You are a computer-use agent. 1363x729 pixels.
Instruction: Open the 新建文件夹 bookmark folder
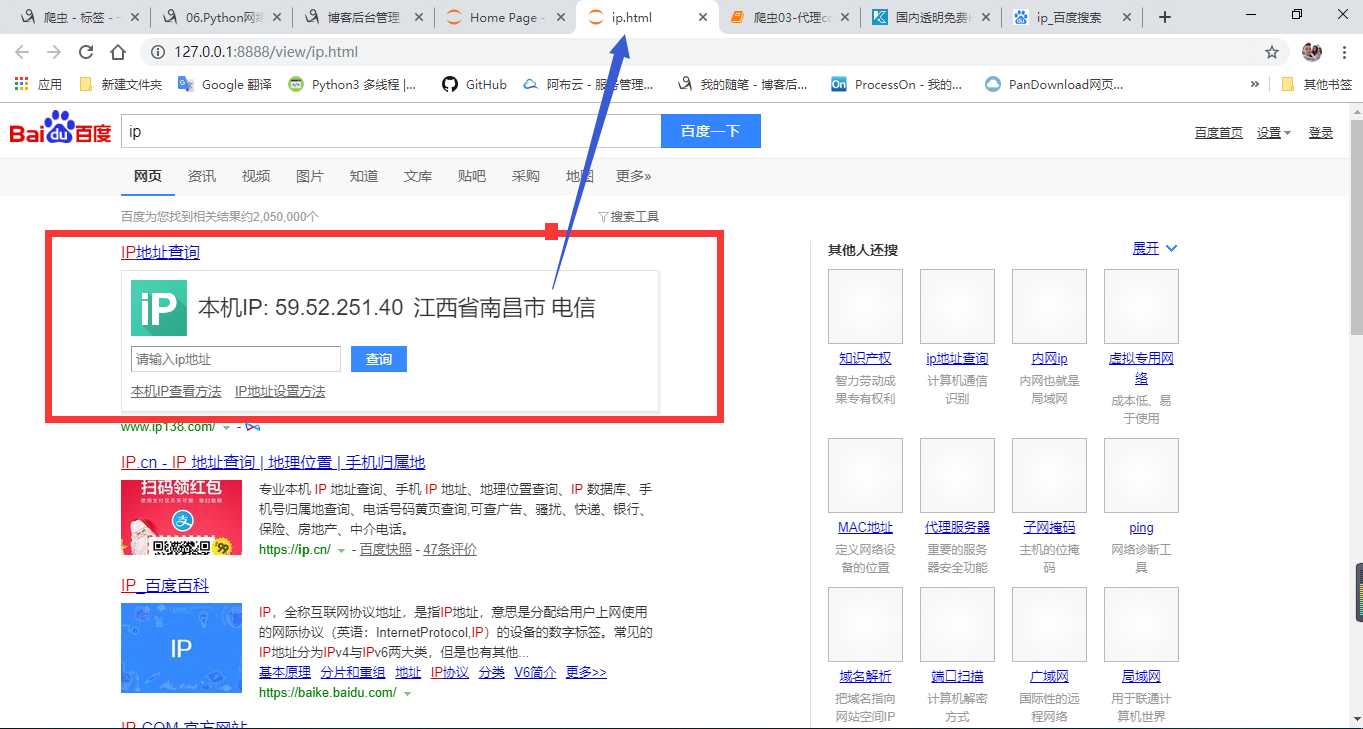(120, 85)
